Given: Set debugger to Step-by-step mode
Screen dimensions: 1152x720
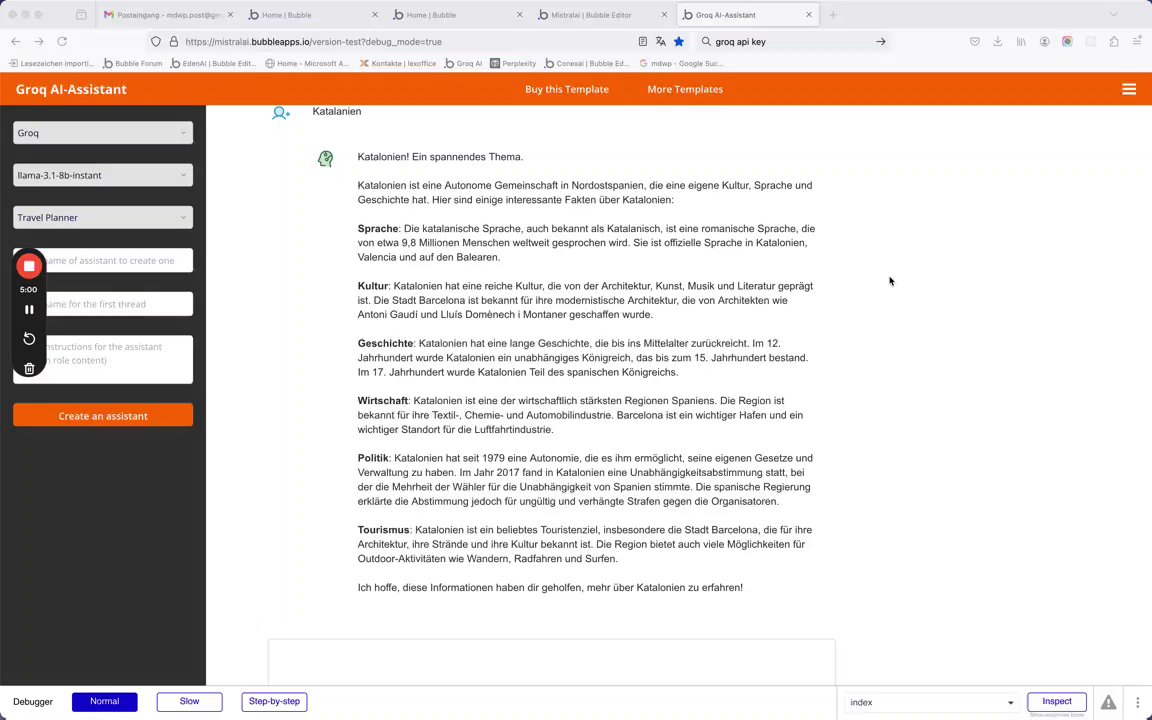Looking at the screenshot, I should [274, 702].
